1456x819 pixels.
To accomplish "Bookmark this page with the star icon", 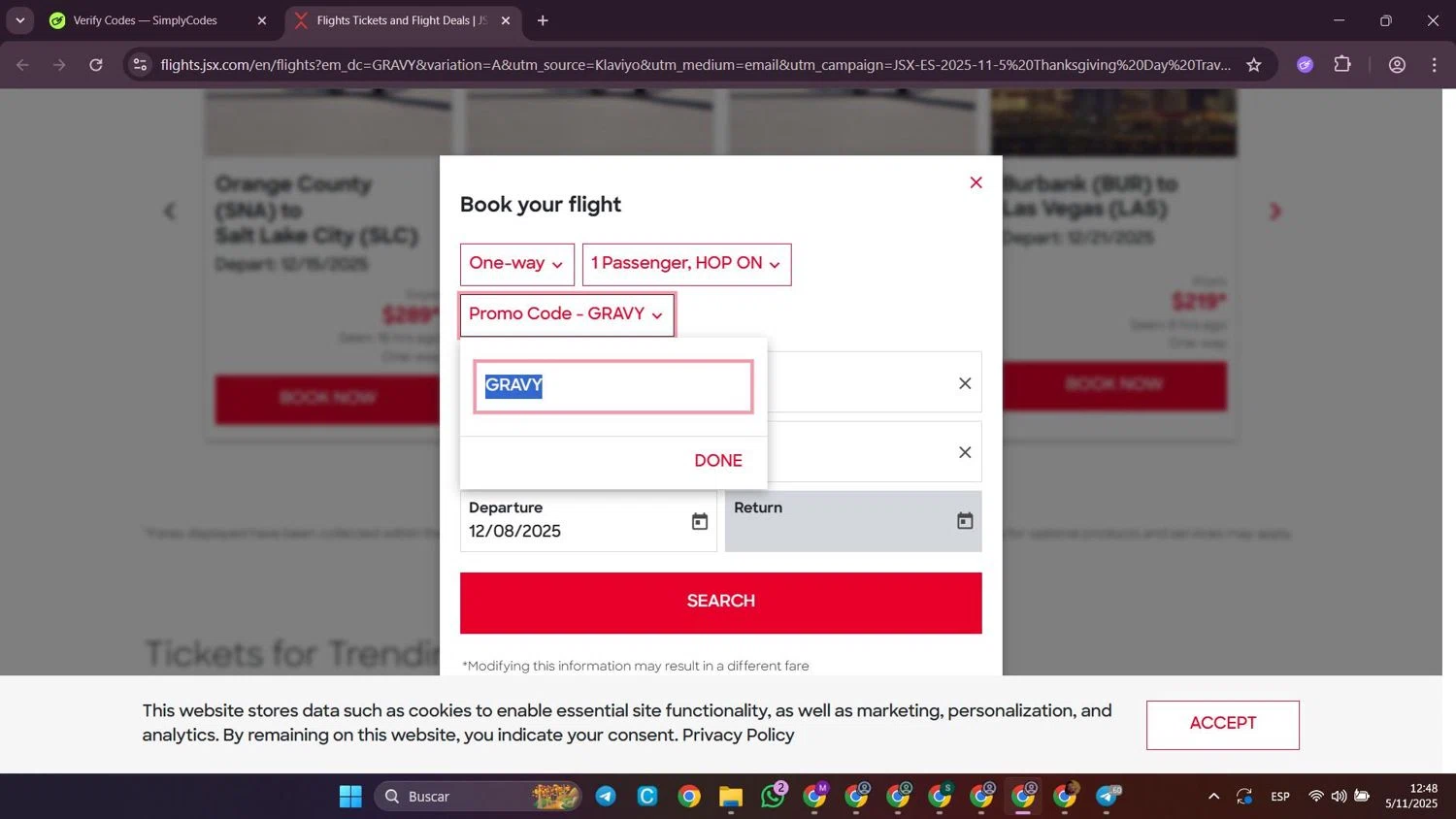I will [1254, 65].
